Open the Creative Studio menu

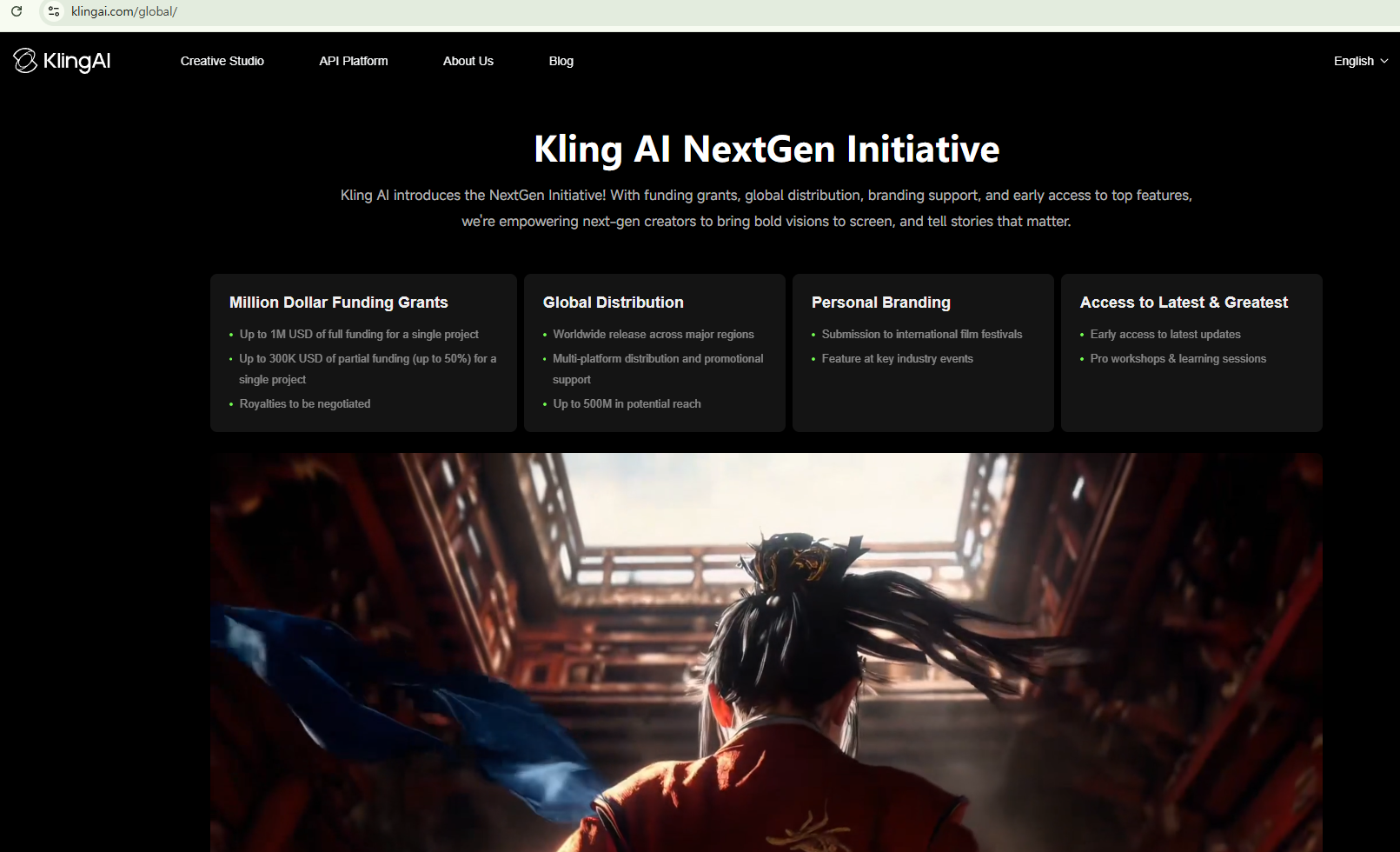222,61
